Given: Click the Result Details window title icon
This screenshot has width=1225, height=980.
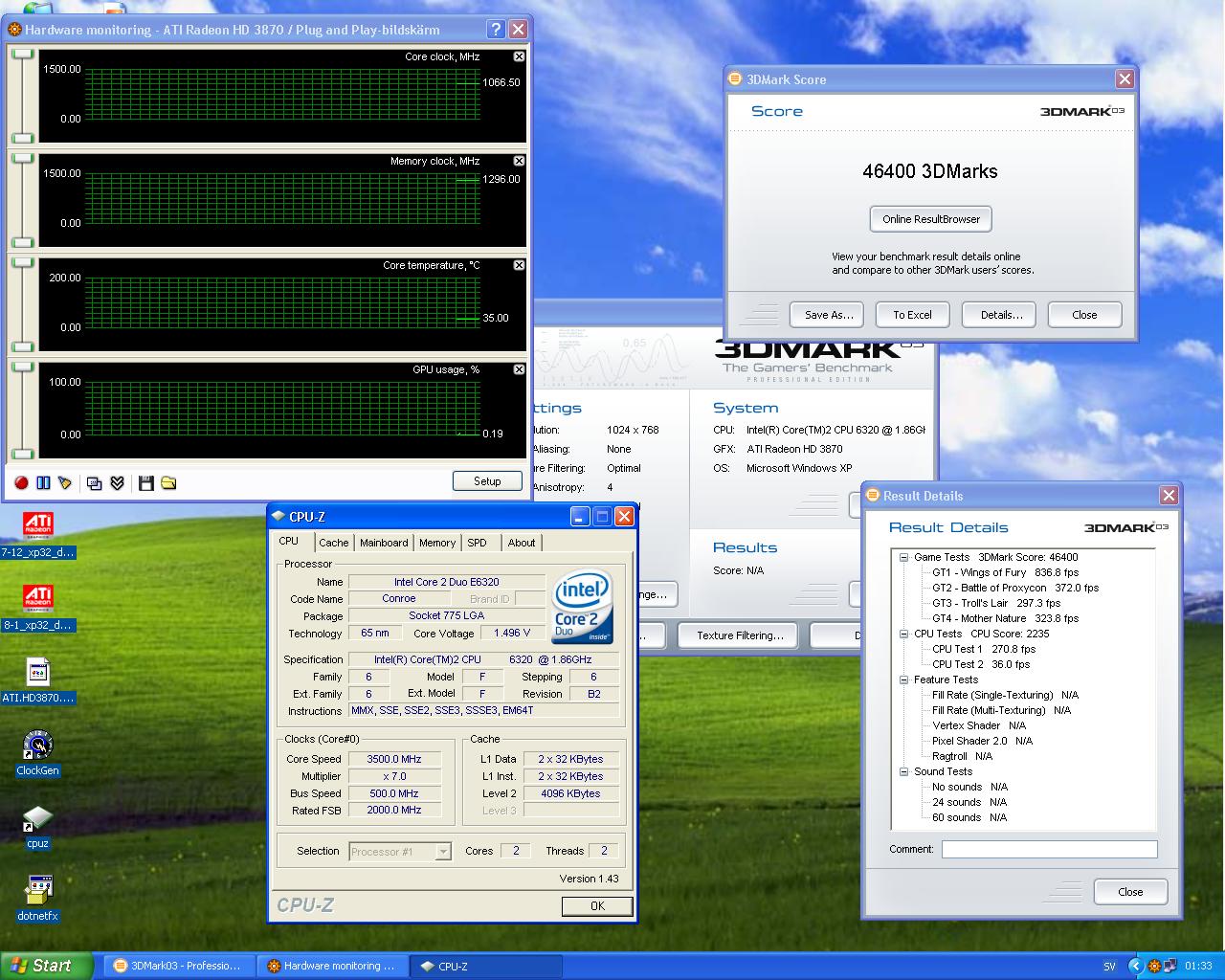Looking at the screenshot, I should (x=872, y=496).
